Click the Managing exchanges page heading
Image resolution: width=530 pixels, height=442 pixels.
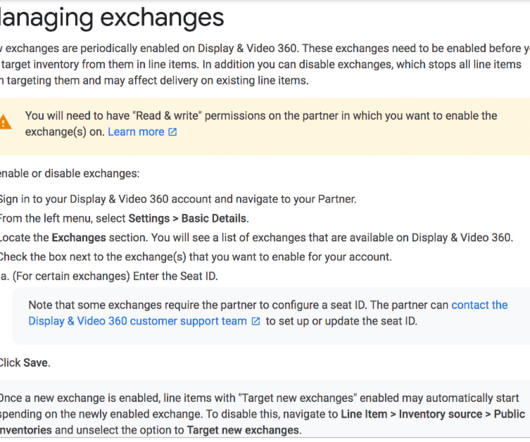pyautogui.click(x=112, y=18)
